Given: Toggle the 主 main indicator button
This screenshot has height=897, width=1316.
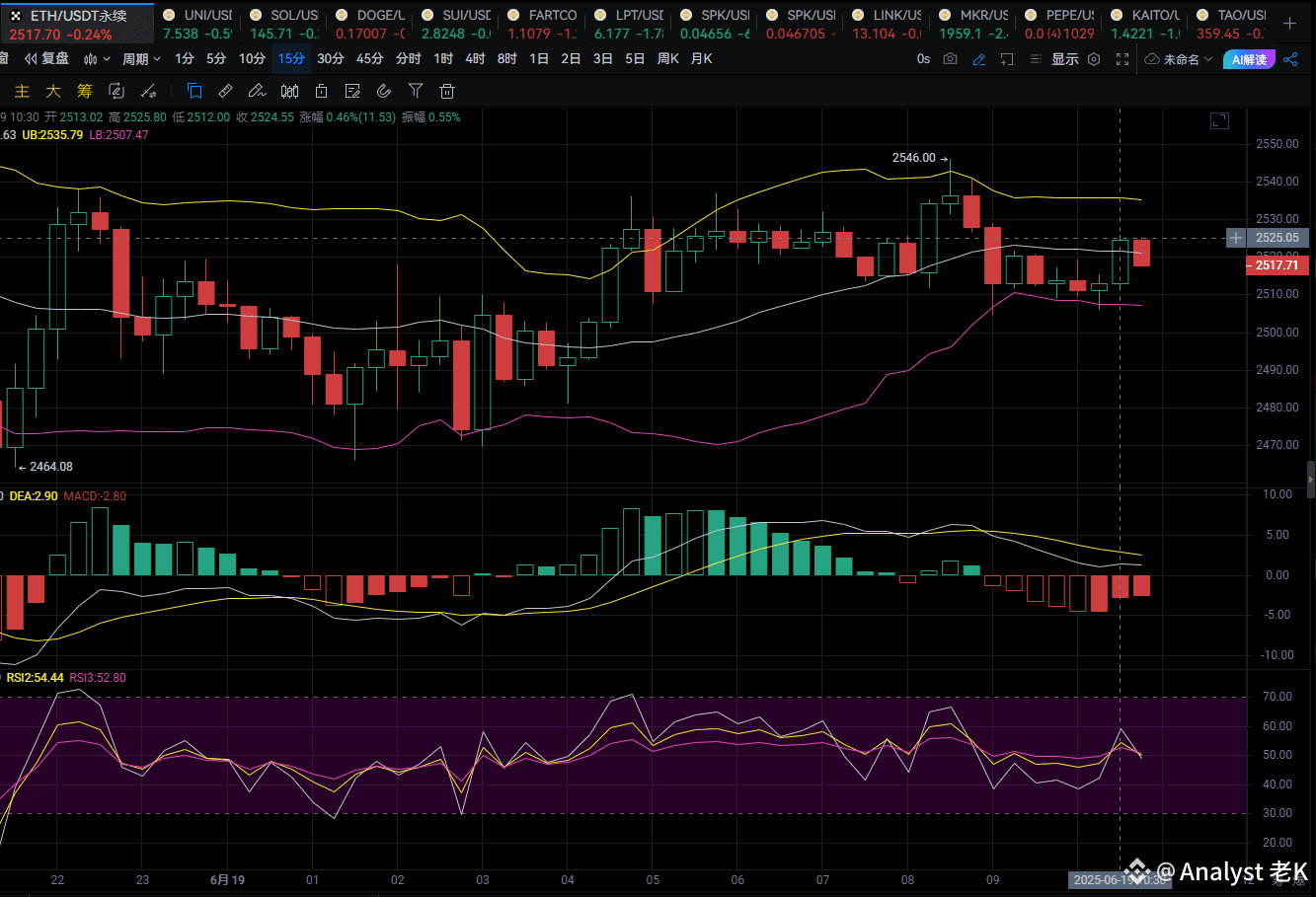Looking at the screenshot, I should tap(22, 92).
